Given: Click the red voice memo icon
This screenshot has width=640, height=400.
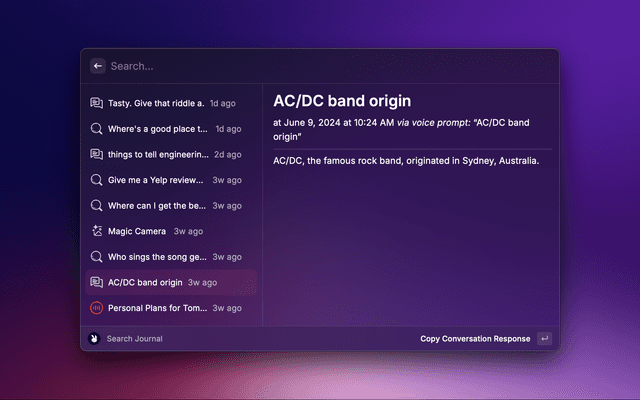Looking at the screenshot, I should (97, 308).
